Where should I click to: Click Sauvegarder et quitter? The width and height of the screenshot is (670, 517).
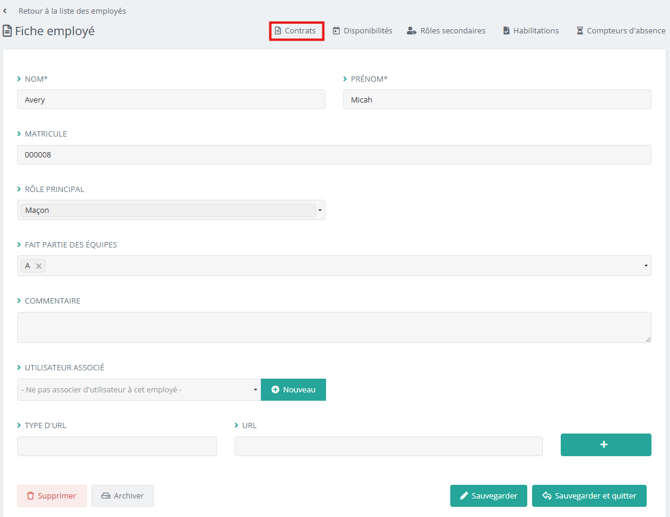(589, 496)
